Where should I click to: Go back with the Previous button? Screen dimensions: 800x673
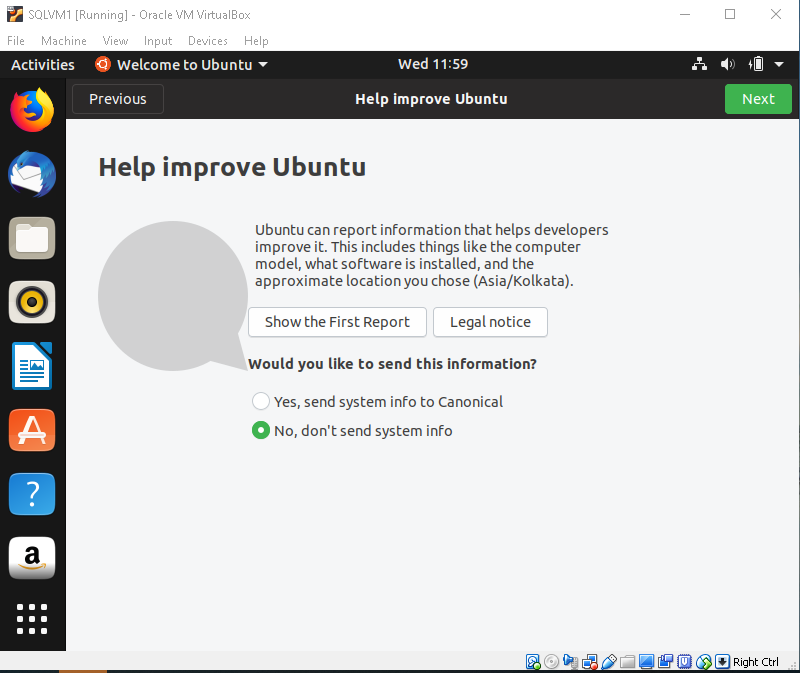(x=118, y=99)
